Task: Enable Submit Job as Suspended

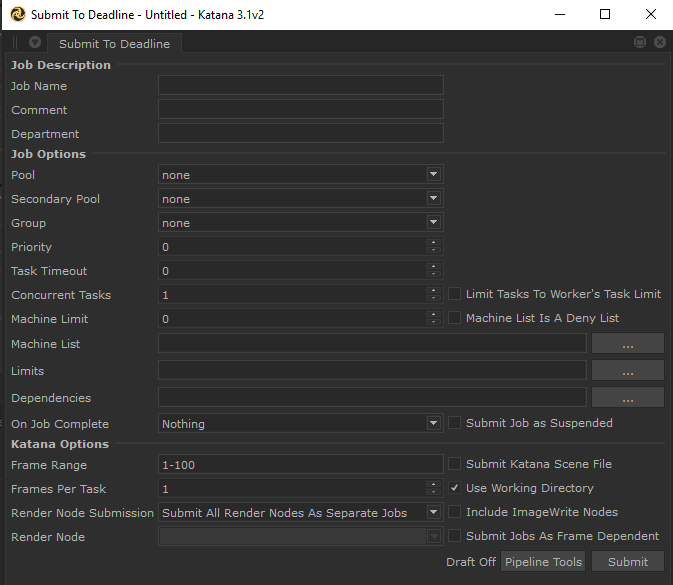Action: tap(454, 423)
